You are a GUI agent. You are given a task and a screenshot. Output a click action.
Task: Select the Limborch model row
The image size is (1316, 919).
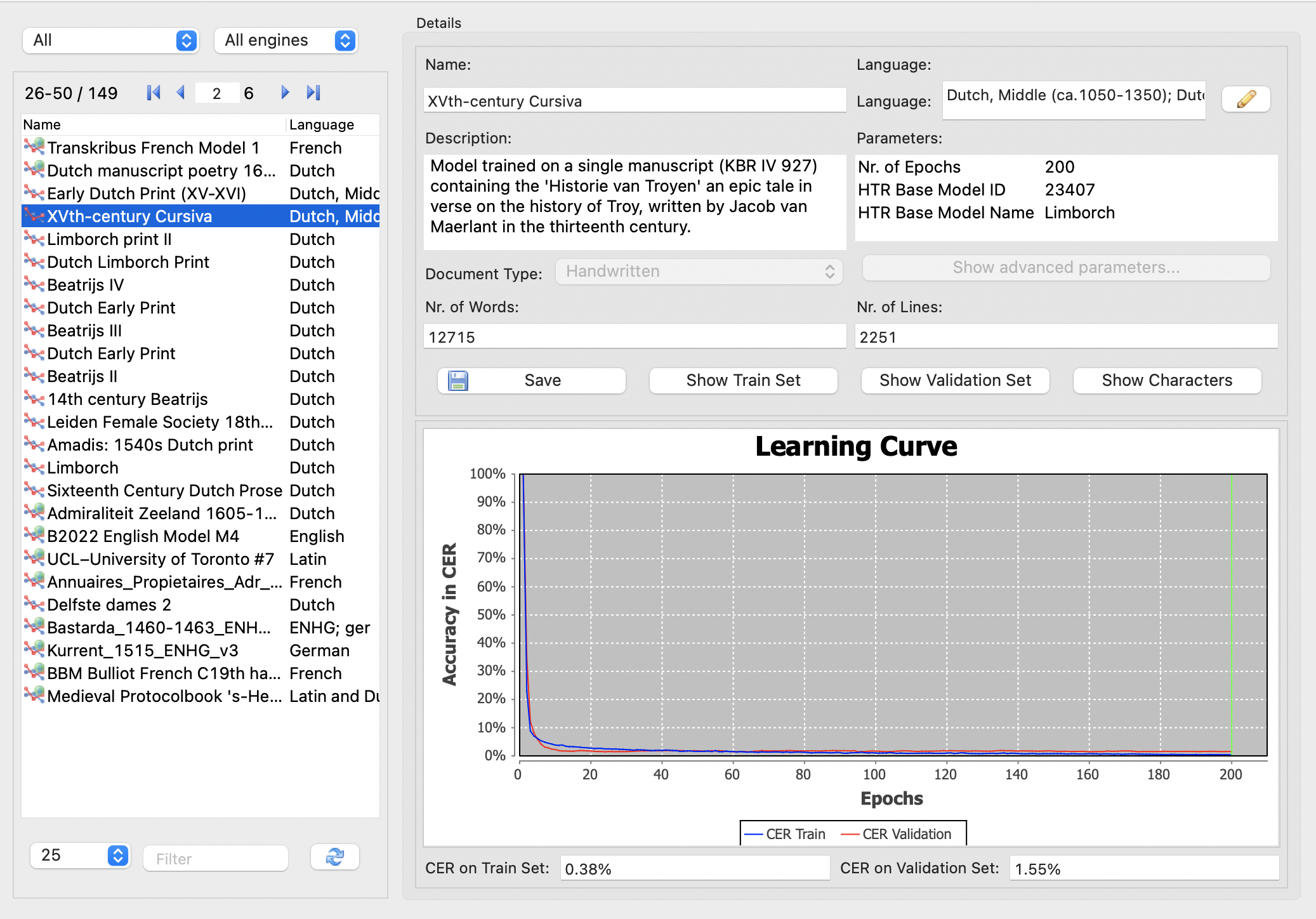click(201, 468)
